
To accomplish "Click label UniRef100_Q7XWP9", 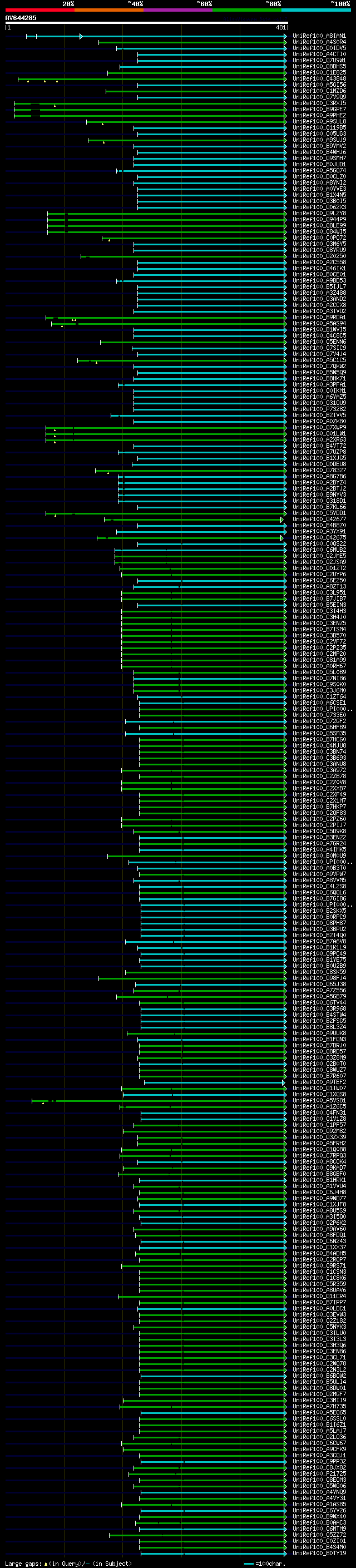I will [319, 428].
